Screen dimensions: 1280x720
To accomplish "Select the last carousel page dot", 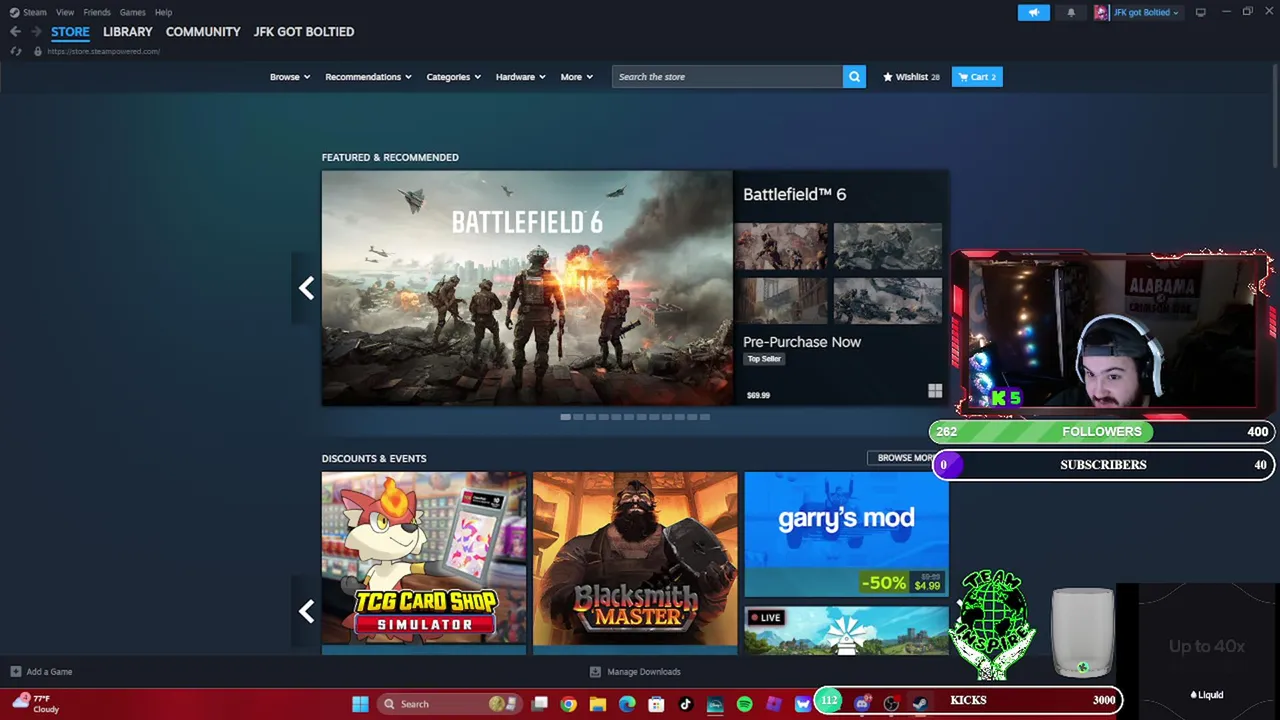I will pos(704,417).
